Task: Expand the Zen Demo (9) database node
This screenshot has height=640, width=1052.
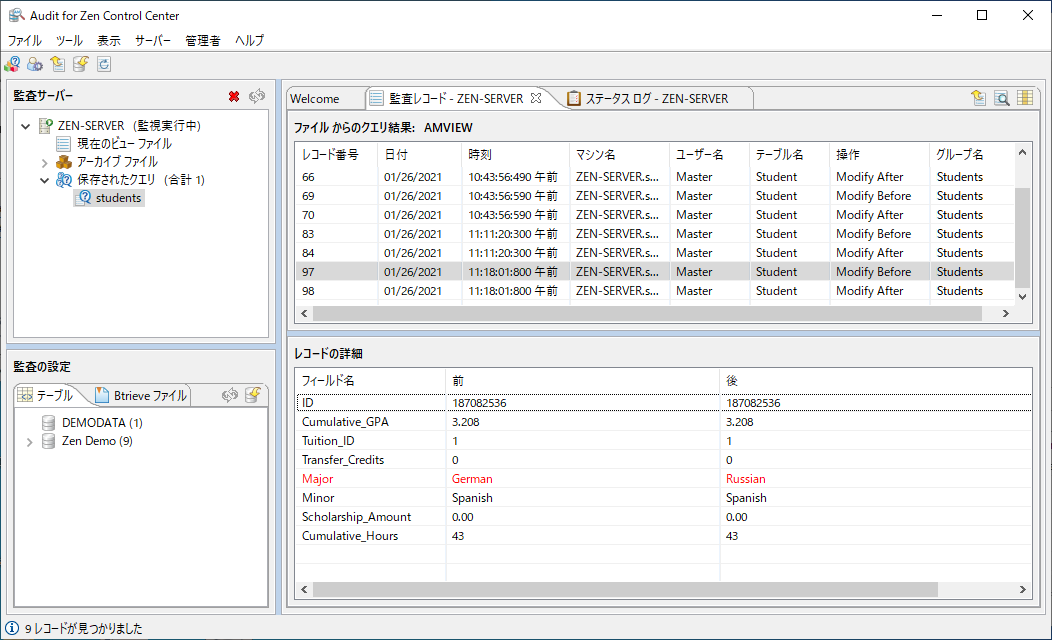Action: click(x=30, y=441)
